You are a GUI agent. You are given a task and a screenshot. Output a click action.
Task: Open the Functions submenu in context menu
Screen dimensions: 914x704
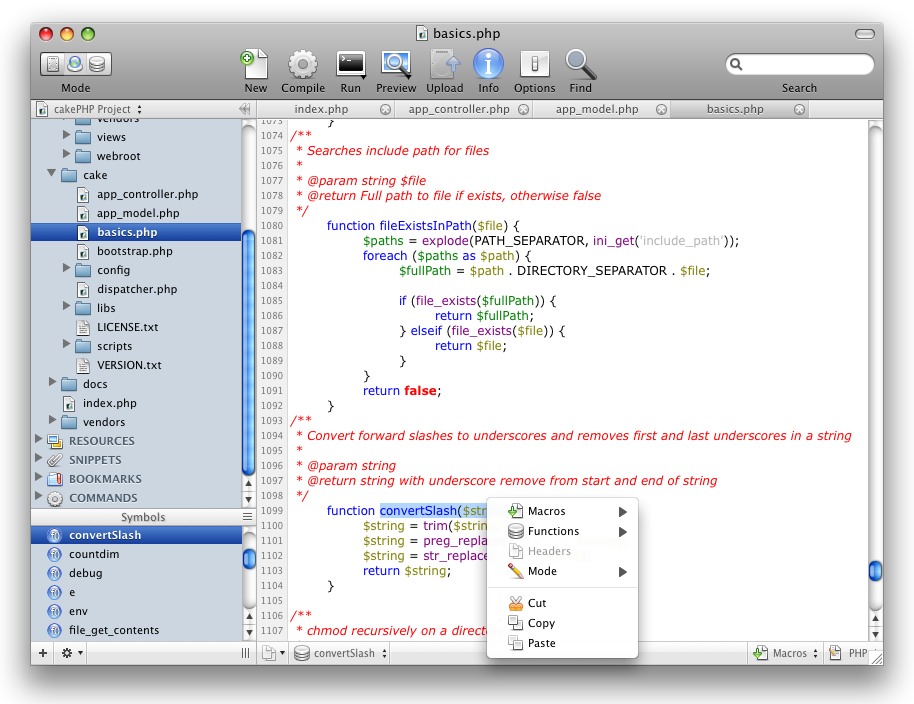pyautogui.click(x=563, y=531)
